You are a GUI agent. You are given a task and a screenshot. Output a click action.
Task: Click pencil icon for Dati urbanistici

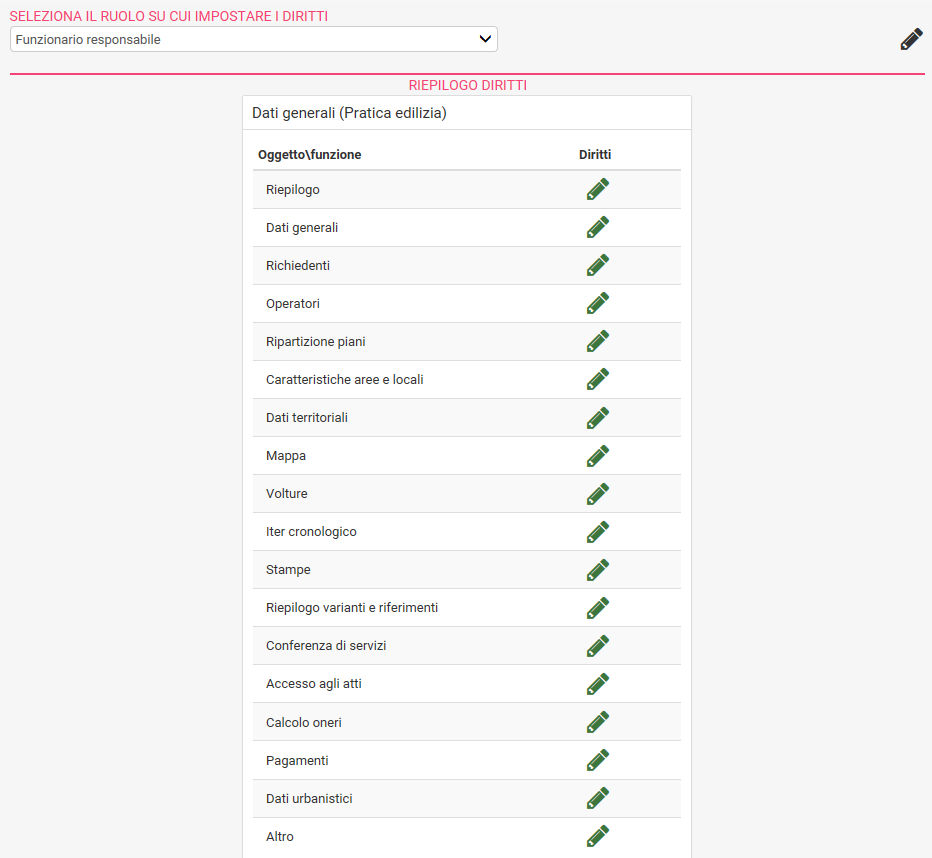(597, 798)
